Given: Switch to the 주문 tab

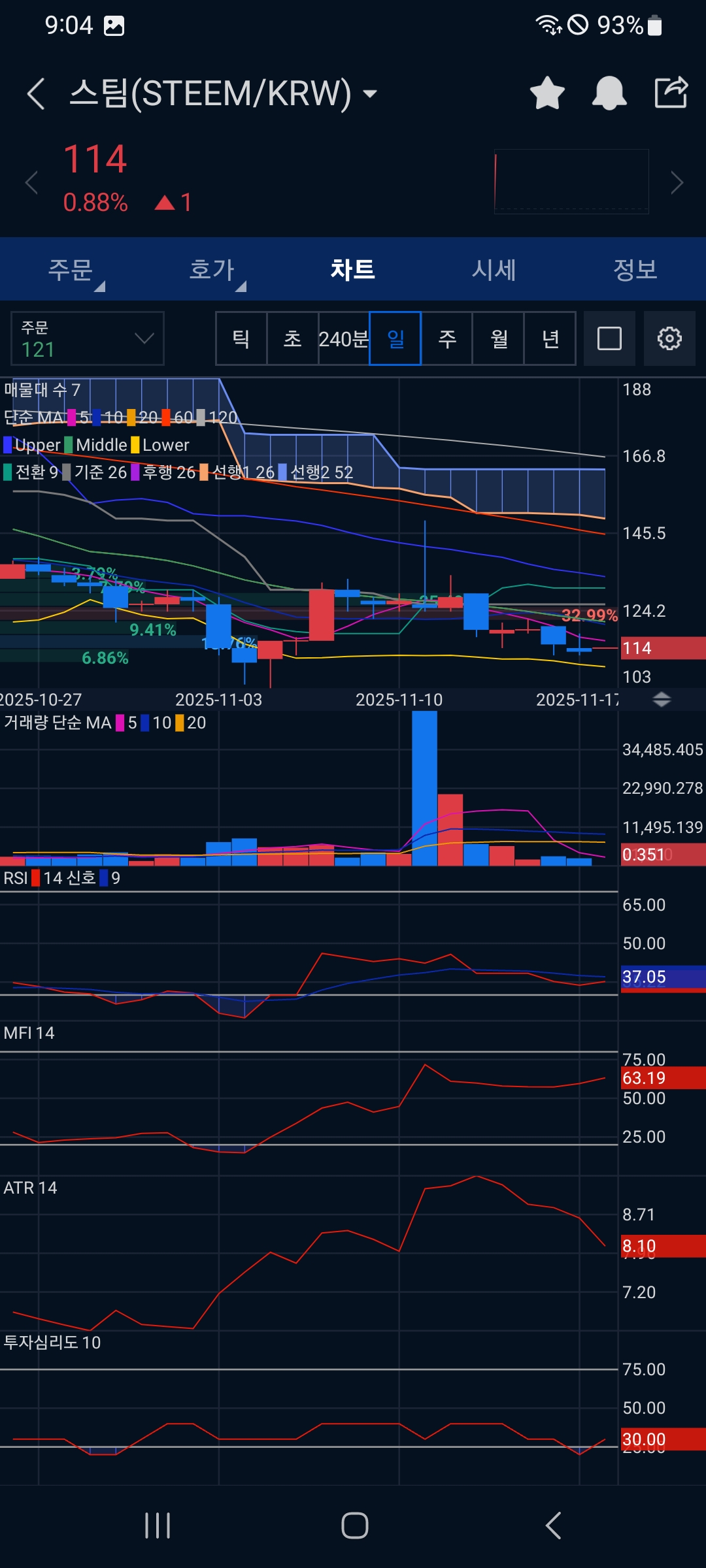Looking at the screenshot, I should [71, 269].
